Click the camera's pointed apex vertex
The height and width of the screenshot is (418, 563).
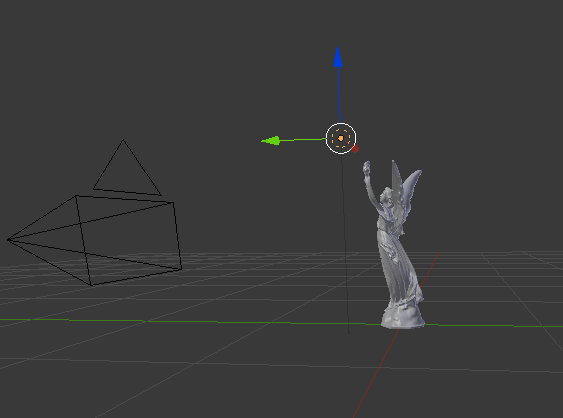tap(8, 240)
